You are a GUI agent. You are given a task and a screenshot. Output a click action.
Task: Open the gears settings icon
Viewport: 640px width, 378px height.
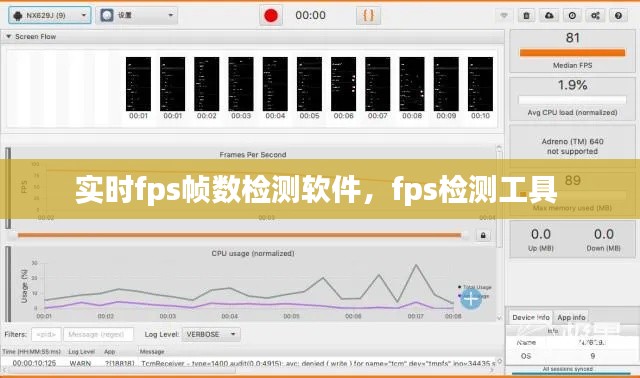pos(596,16)
